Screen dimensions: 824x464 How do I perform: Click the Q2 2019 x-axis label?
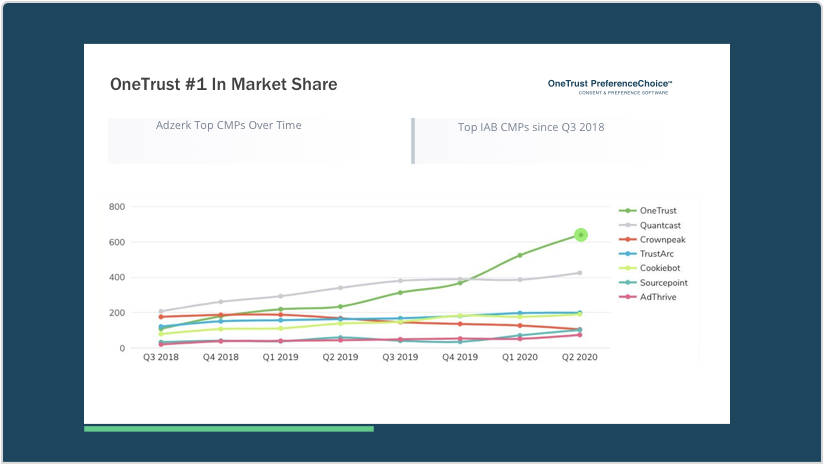[x=341, y=357]
